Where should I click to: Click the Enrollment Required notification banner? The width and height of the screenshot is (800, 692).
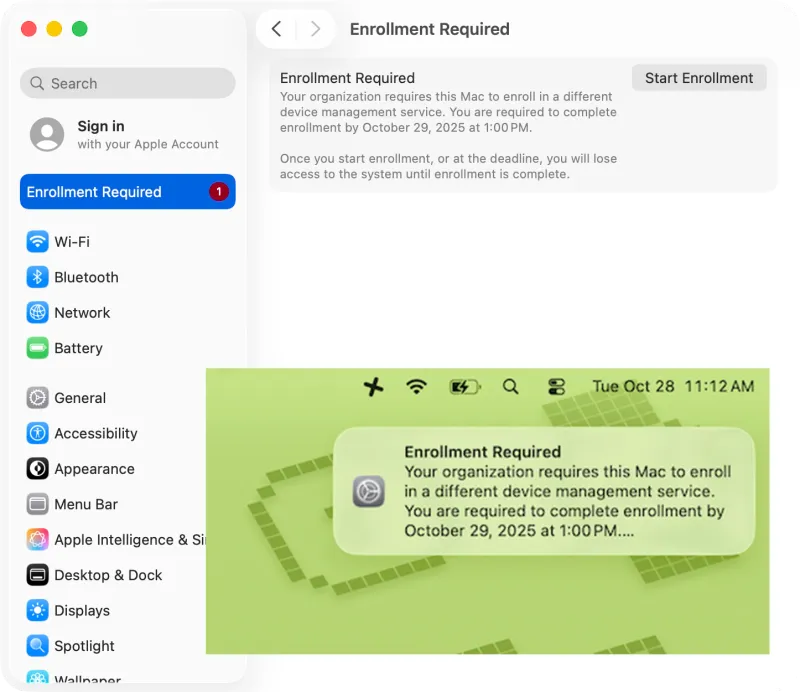pyautogui.click(x=545, y=491)
